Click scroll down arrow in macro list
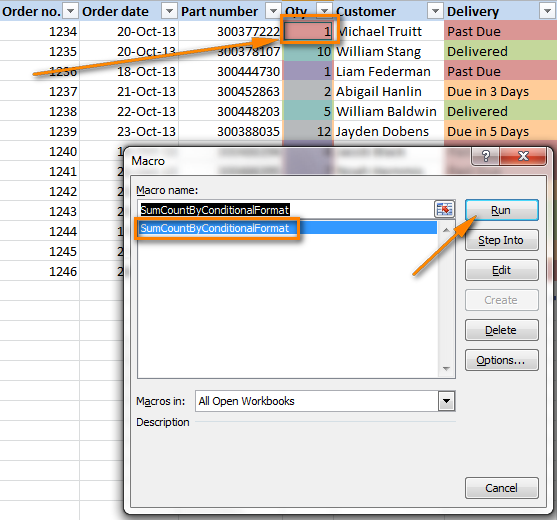The image size is (557, 520). (x=446, y=369)
